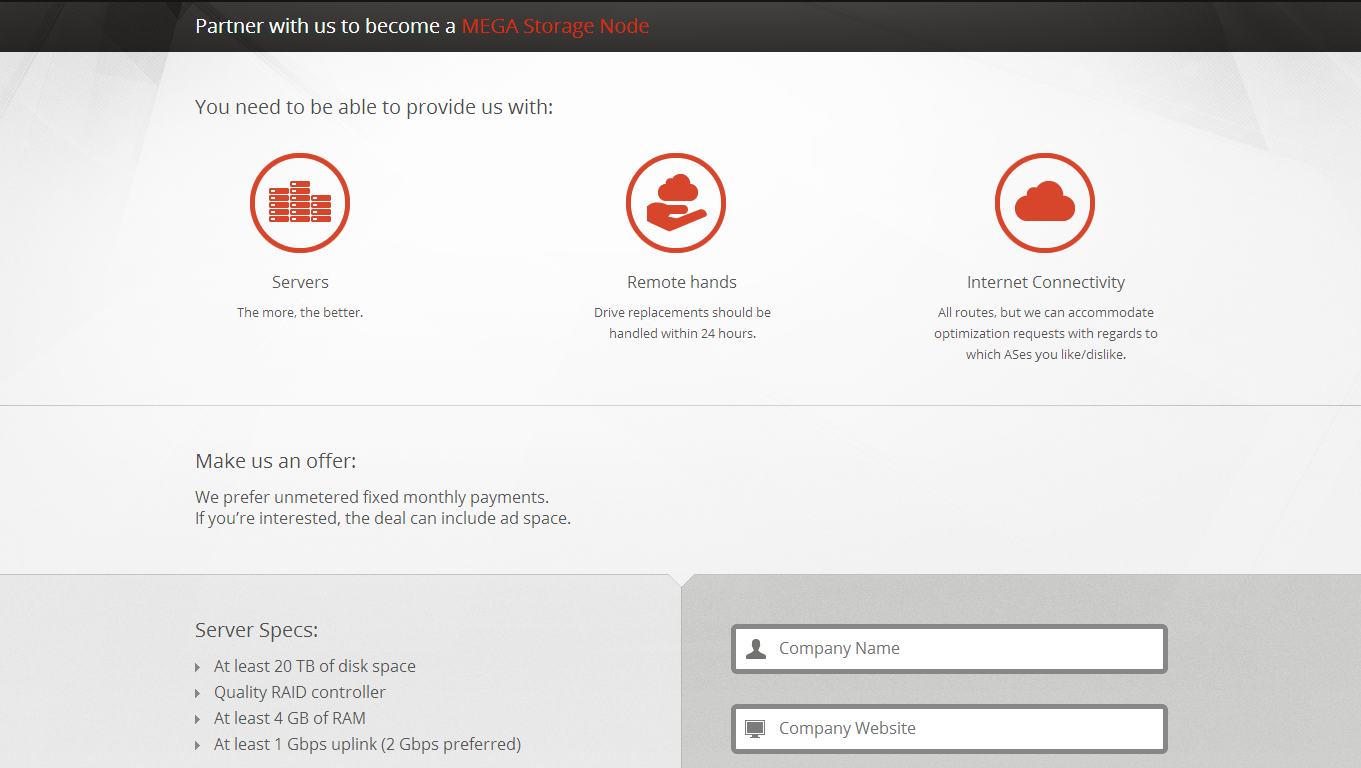Click the Remote hands cloud icon
This screenshot has width=1361, height=768.
676,203
